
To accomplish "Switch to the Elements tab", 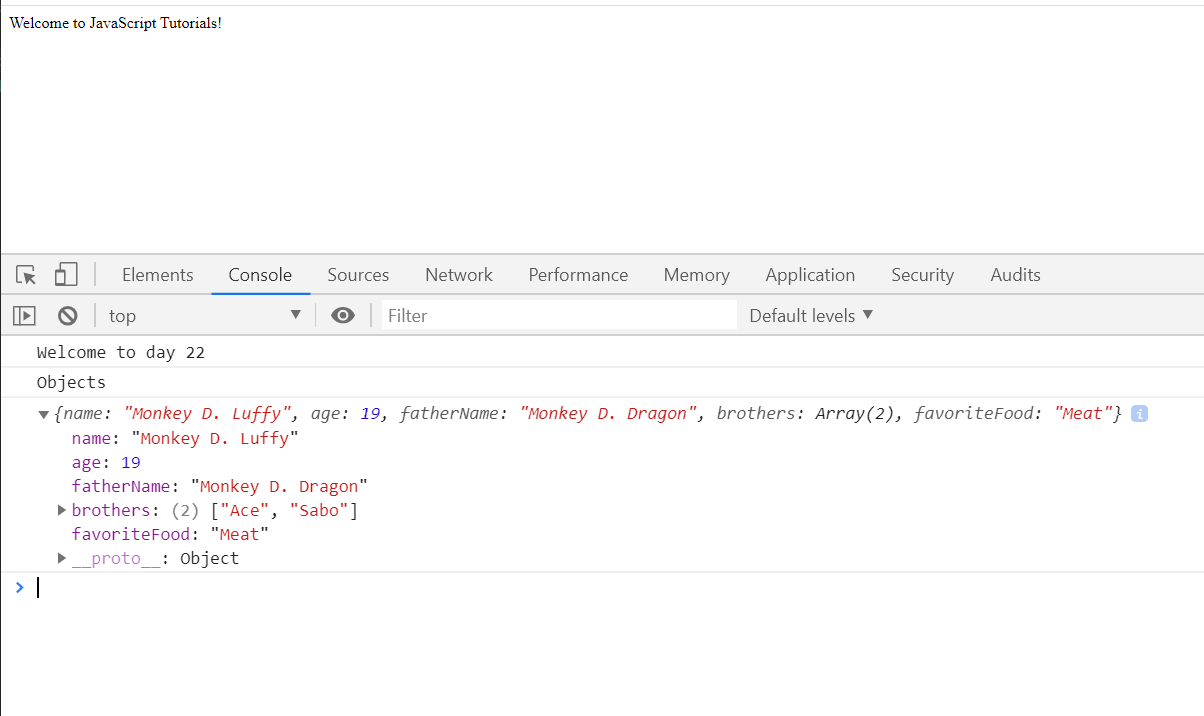I will coord(158,275).
